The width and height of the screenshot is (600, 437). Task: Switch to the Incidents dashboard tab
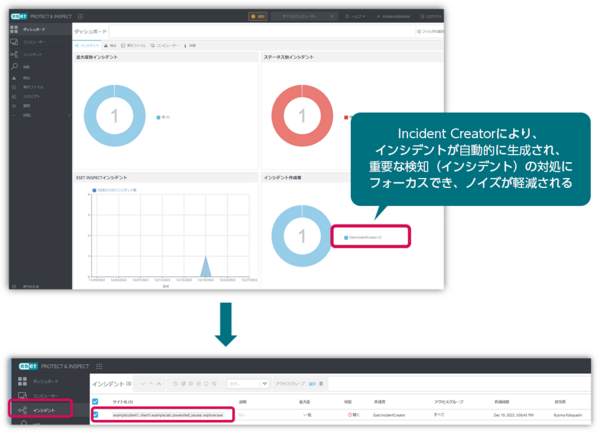tap(88, 45)
